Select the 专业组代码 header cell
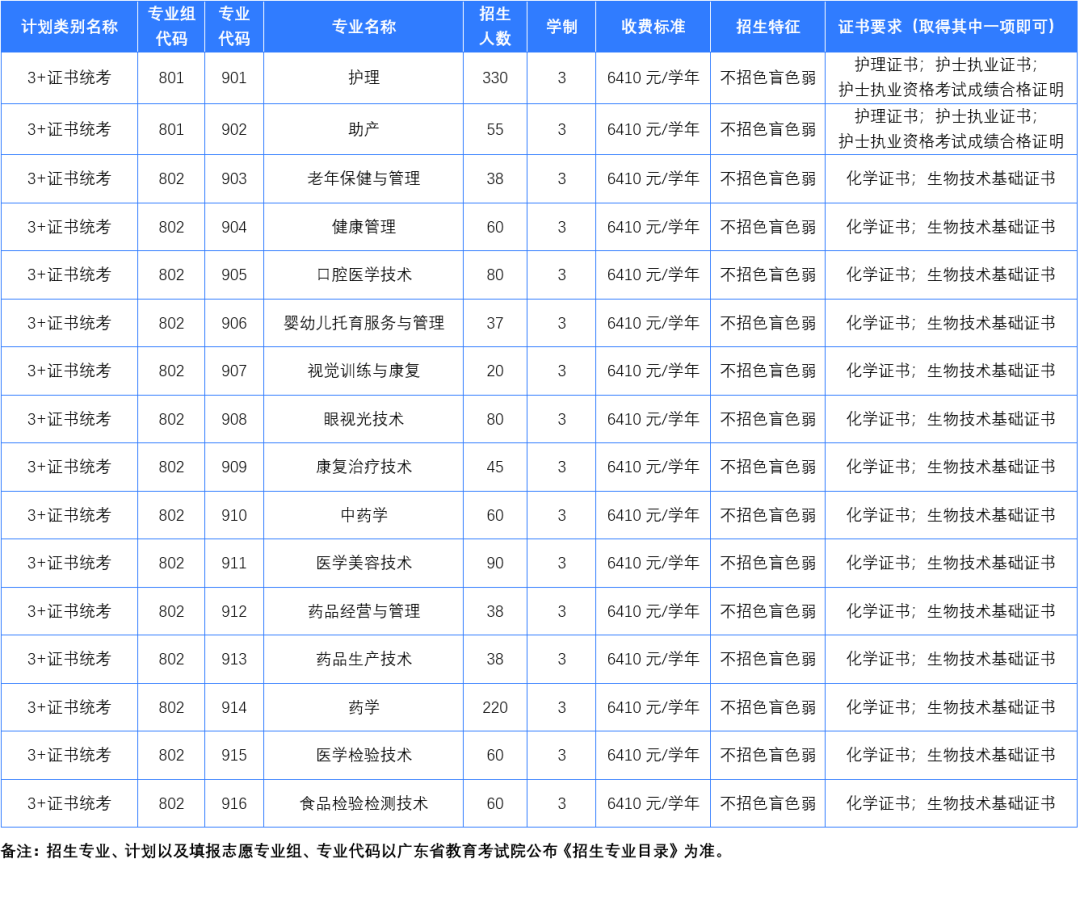The width and height of the screenshot is (1080, 901). click(168, 27)
